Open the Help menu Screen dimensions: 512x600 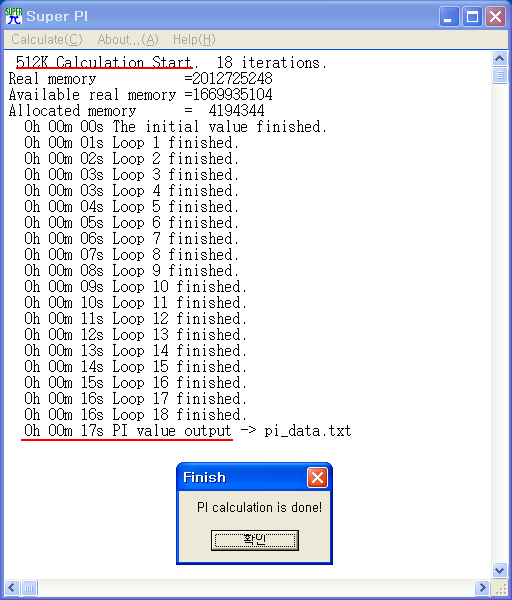pos(194,39)
